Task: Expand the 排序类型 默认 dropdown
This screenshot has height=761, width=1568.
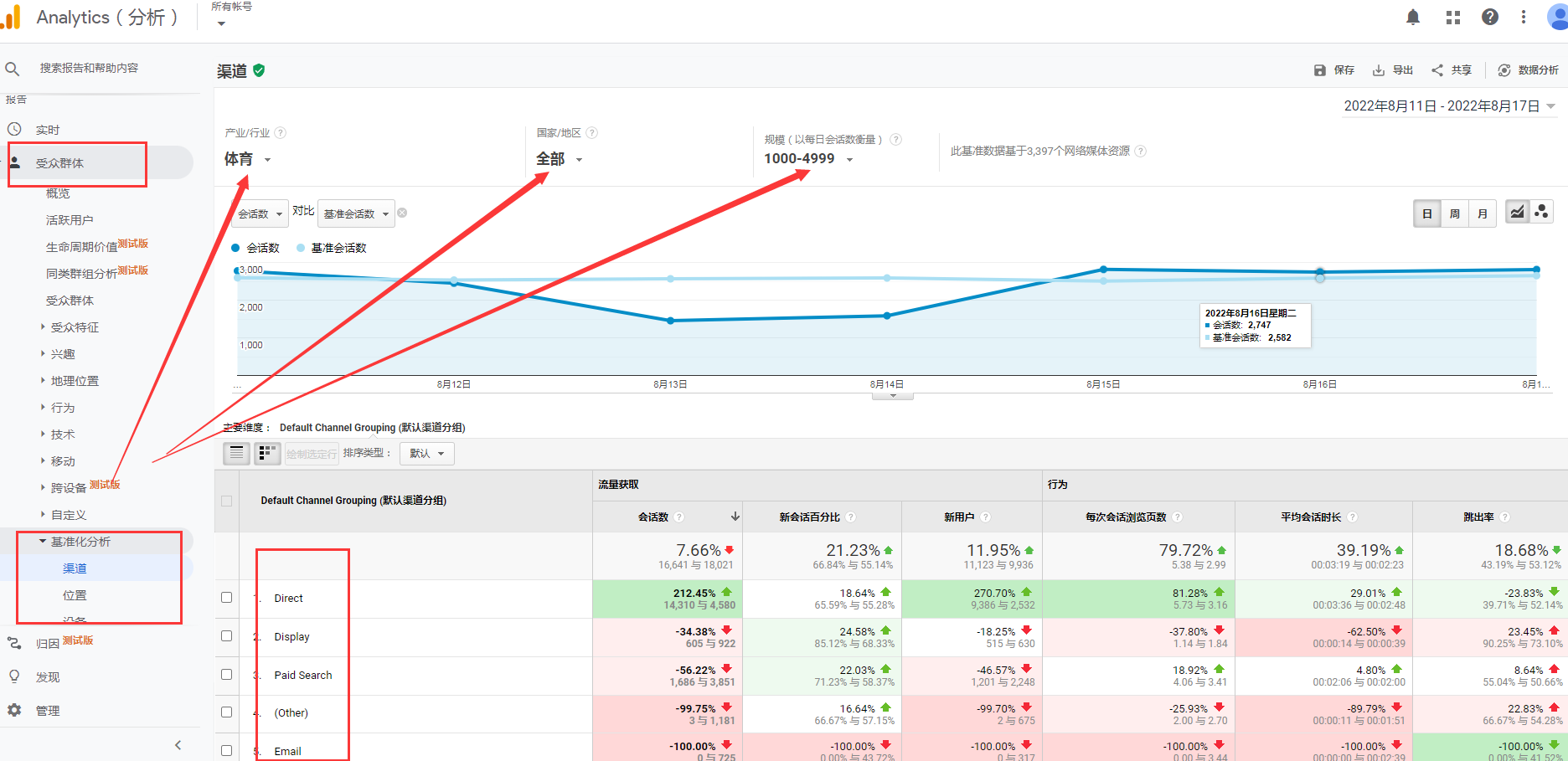Action: tap(426, 454)
